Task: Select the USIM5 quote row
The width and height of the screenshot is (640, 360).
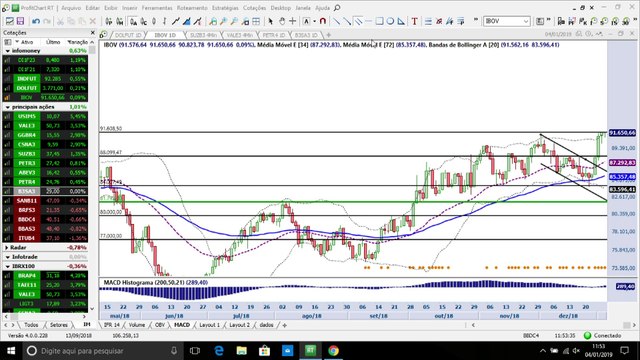Action: (x=45, y=116)
